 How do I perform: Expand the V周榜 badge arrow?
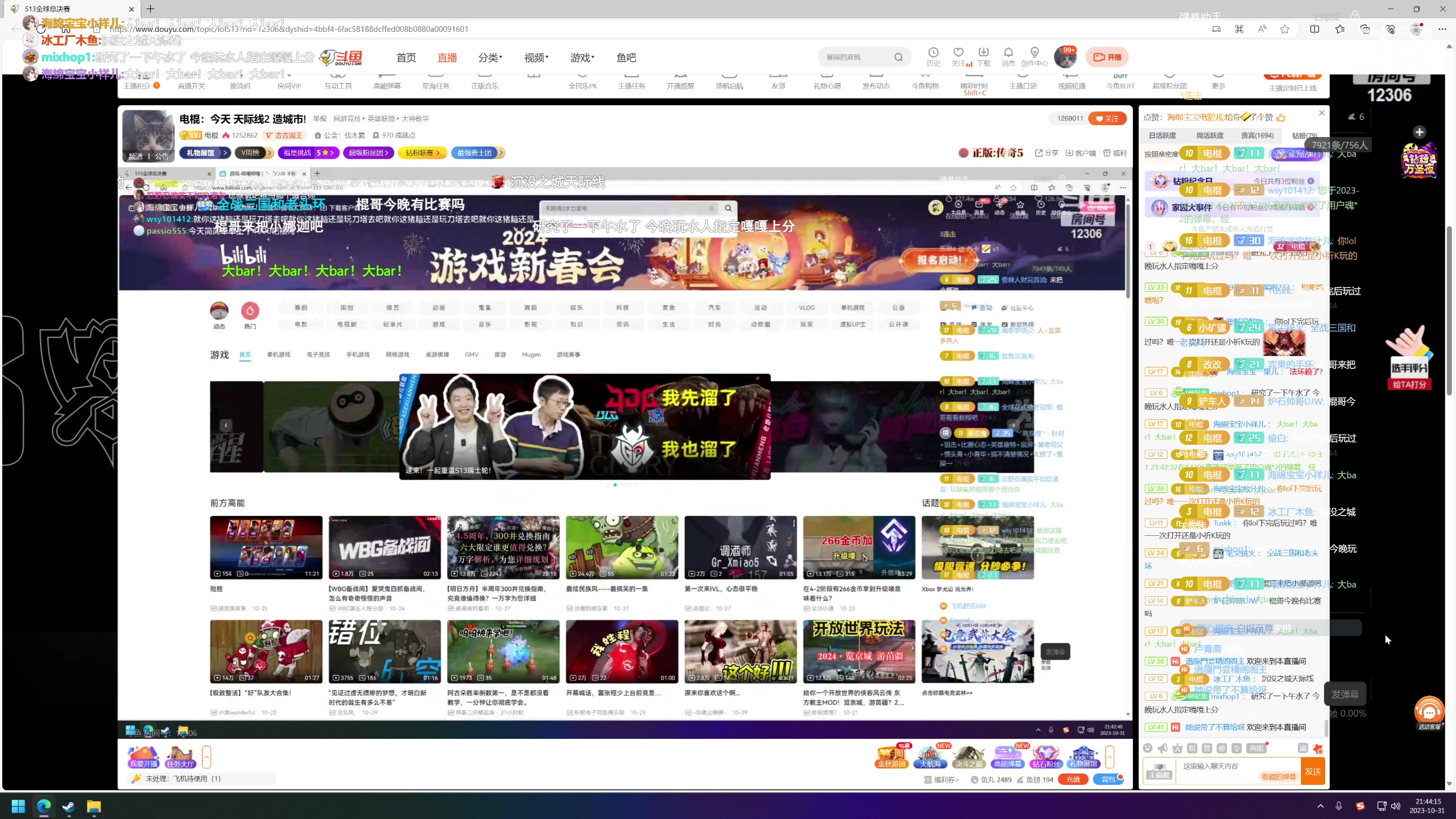(270, 152)
